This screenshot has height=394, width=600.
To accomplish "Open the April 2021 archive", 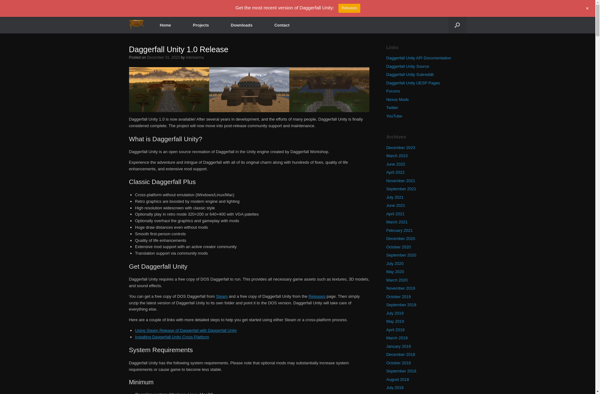I will (x=395, y=214).
